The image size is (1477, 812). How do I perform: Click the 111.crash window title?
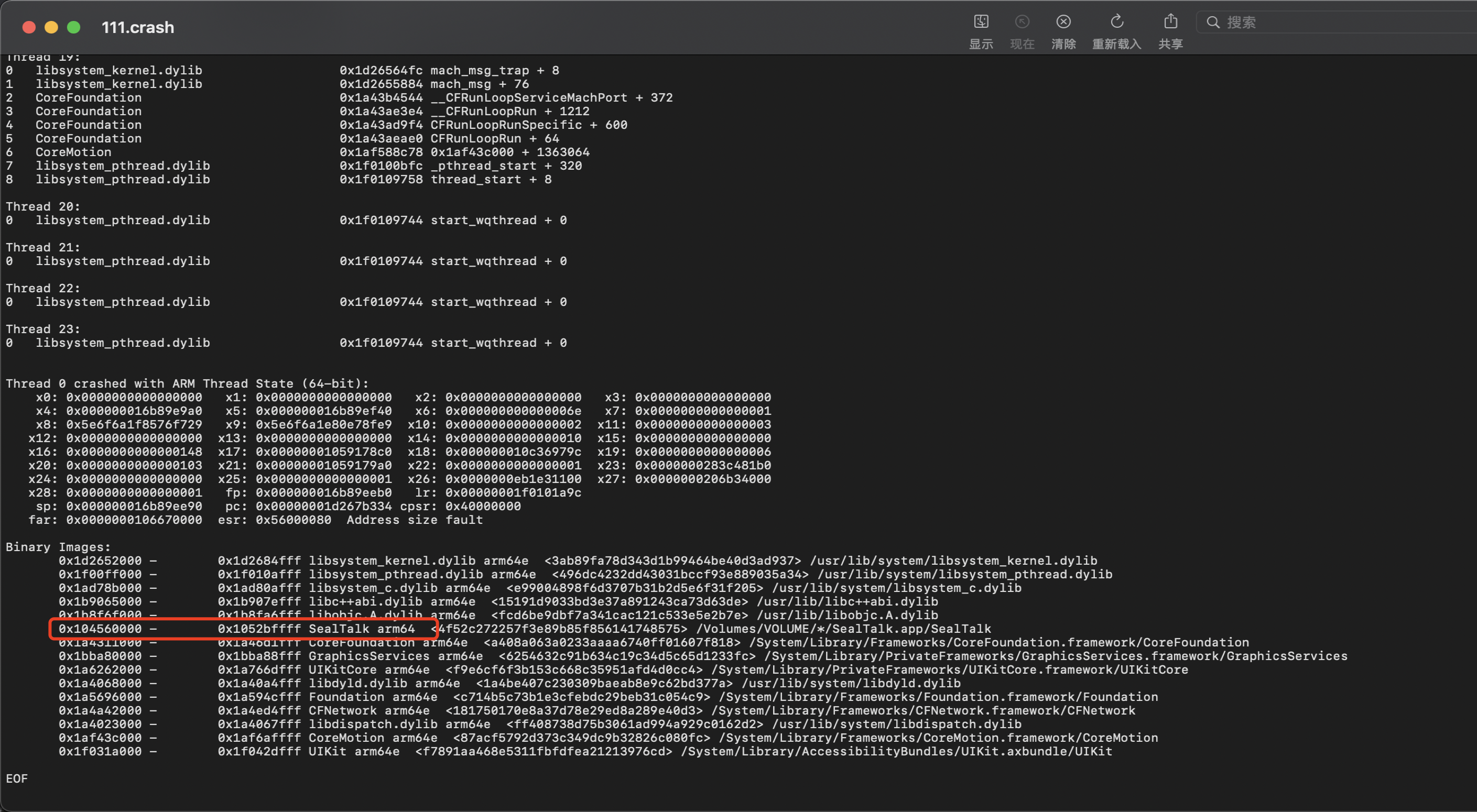coord(138,27)
